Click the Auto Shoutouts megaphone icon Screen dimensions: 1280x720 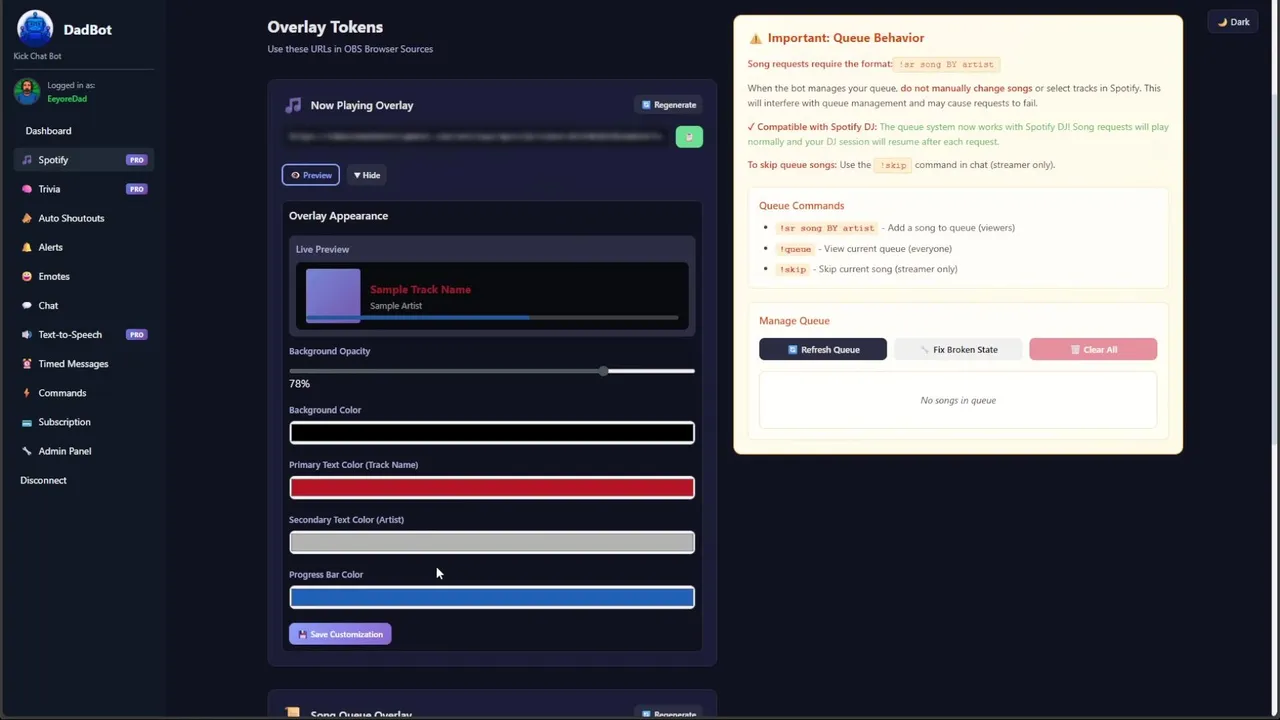tap(27, 218)
